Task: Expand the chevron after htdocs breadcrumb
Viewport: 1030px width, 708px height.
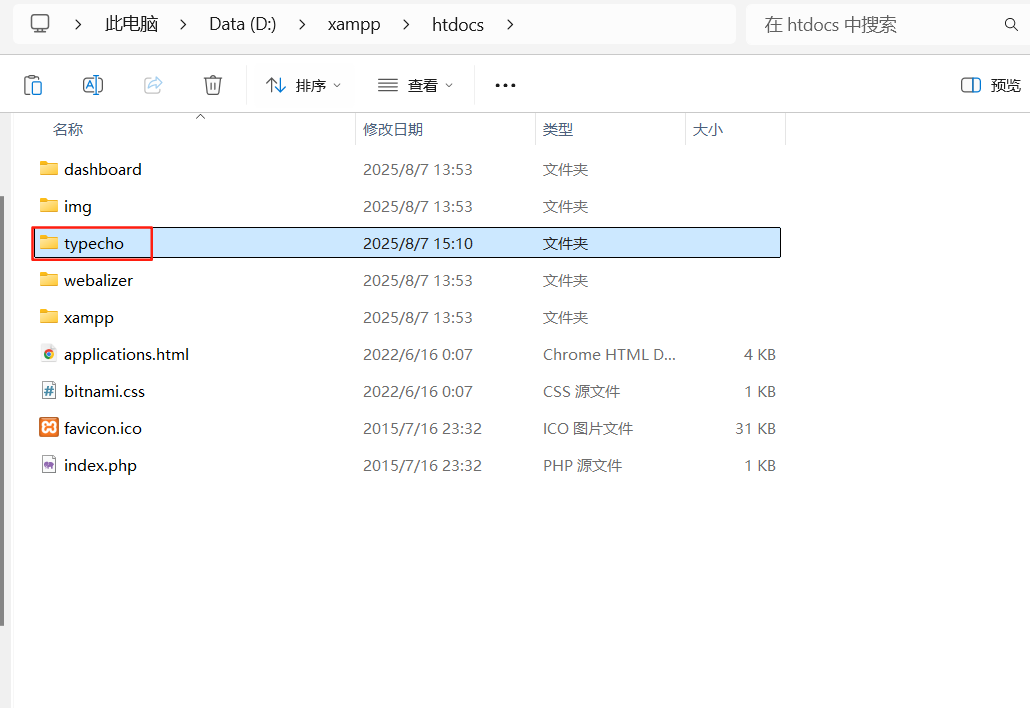Action: (510, 25)
